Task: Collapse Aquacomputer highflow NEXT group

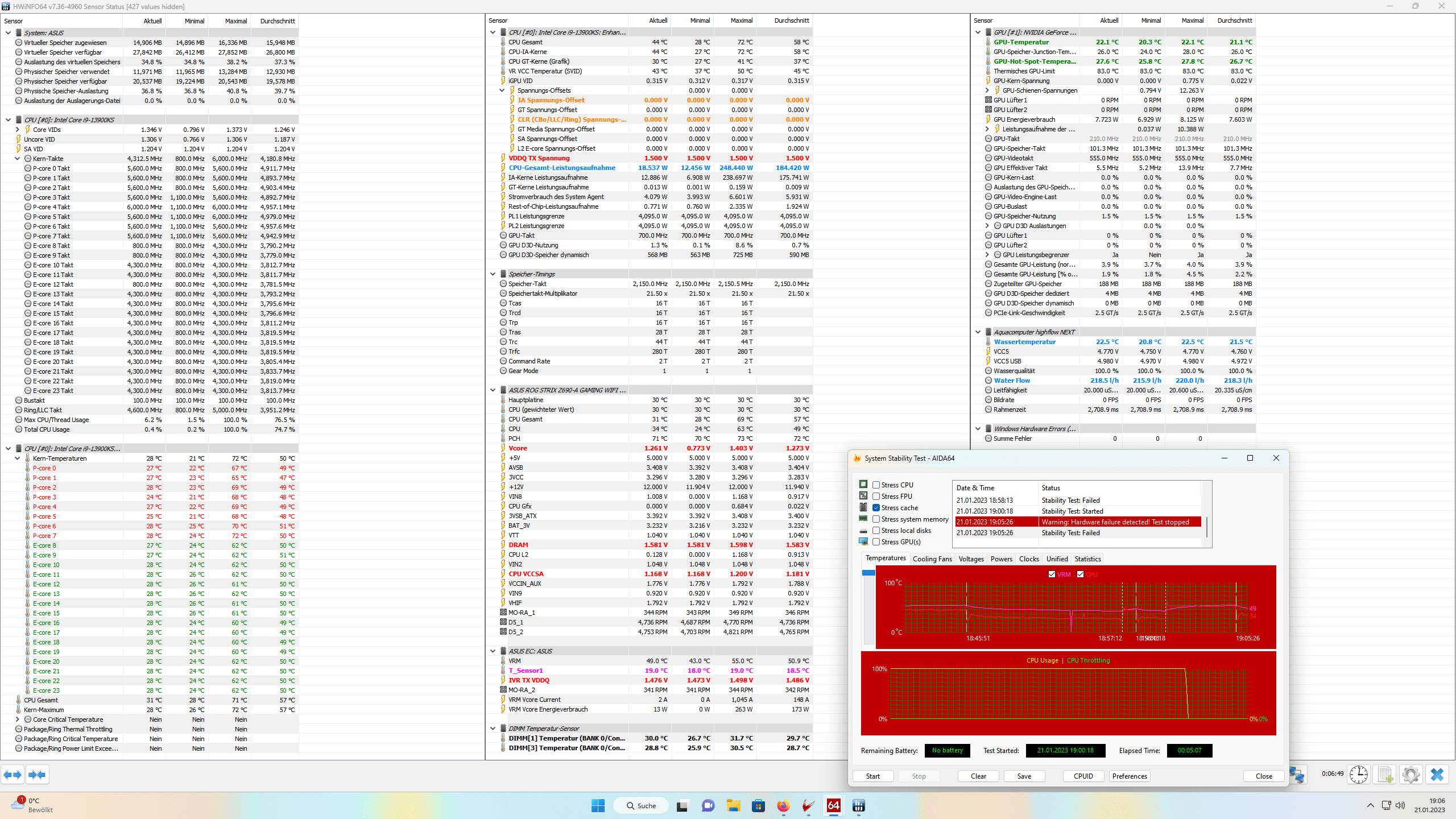Action: (x=978, y=332)
